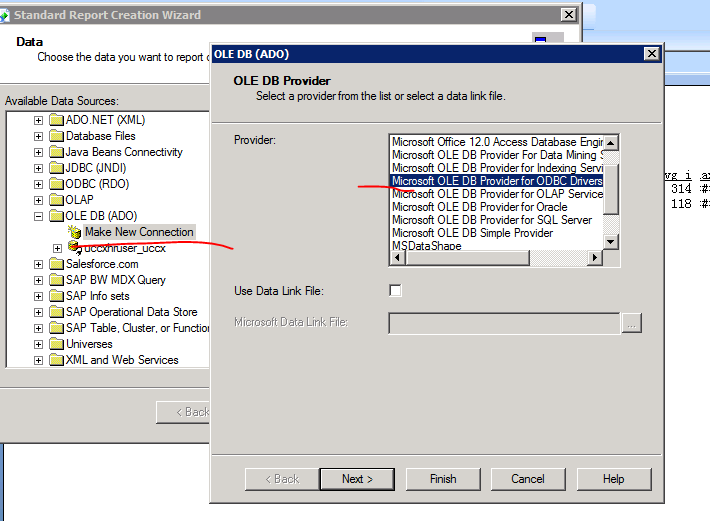Click the SAP BW MDX Query folder icon
The width and height of the screenshot is (710, 521).
pyautogui.click(x=57, y=280)
